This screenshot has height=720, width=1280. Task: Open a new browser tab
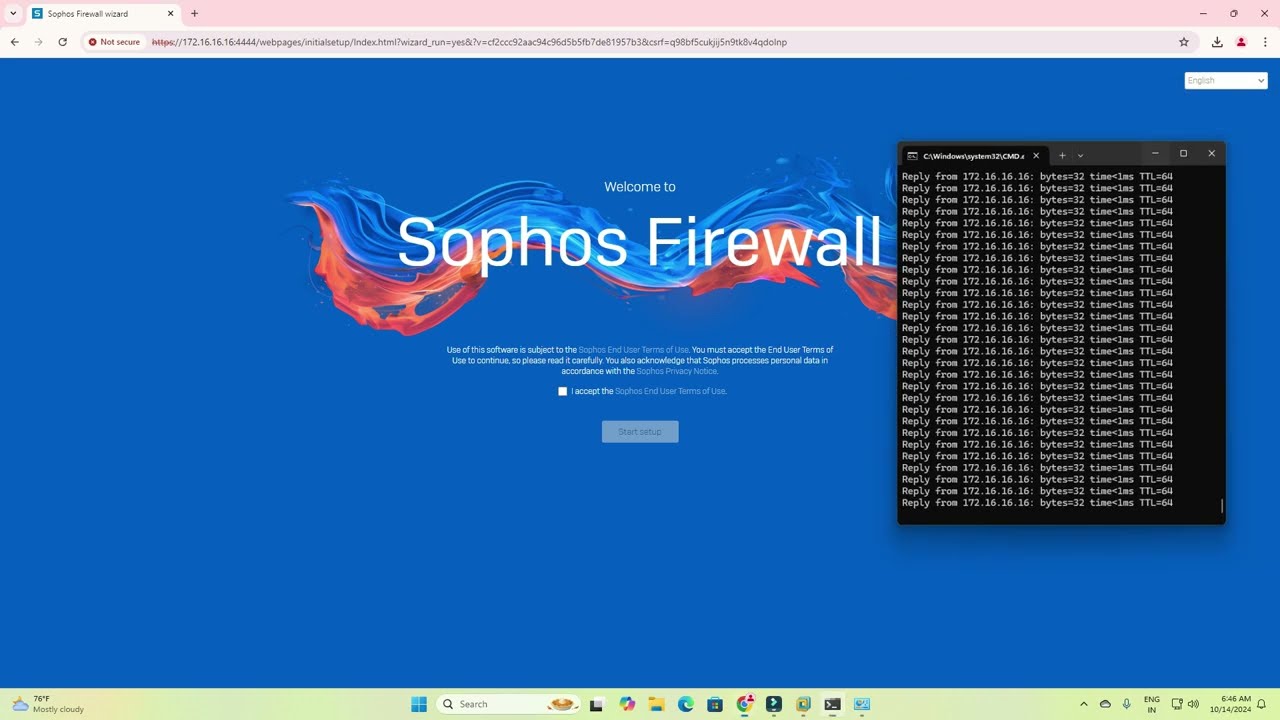coord(194,14)
